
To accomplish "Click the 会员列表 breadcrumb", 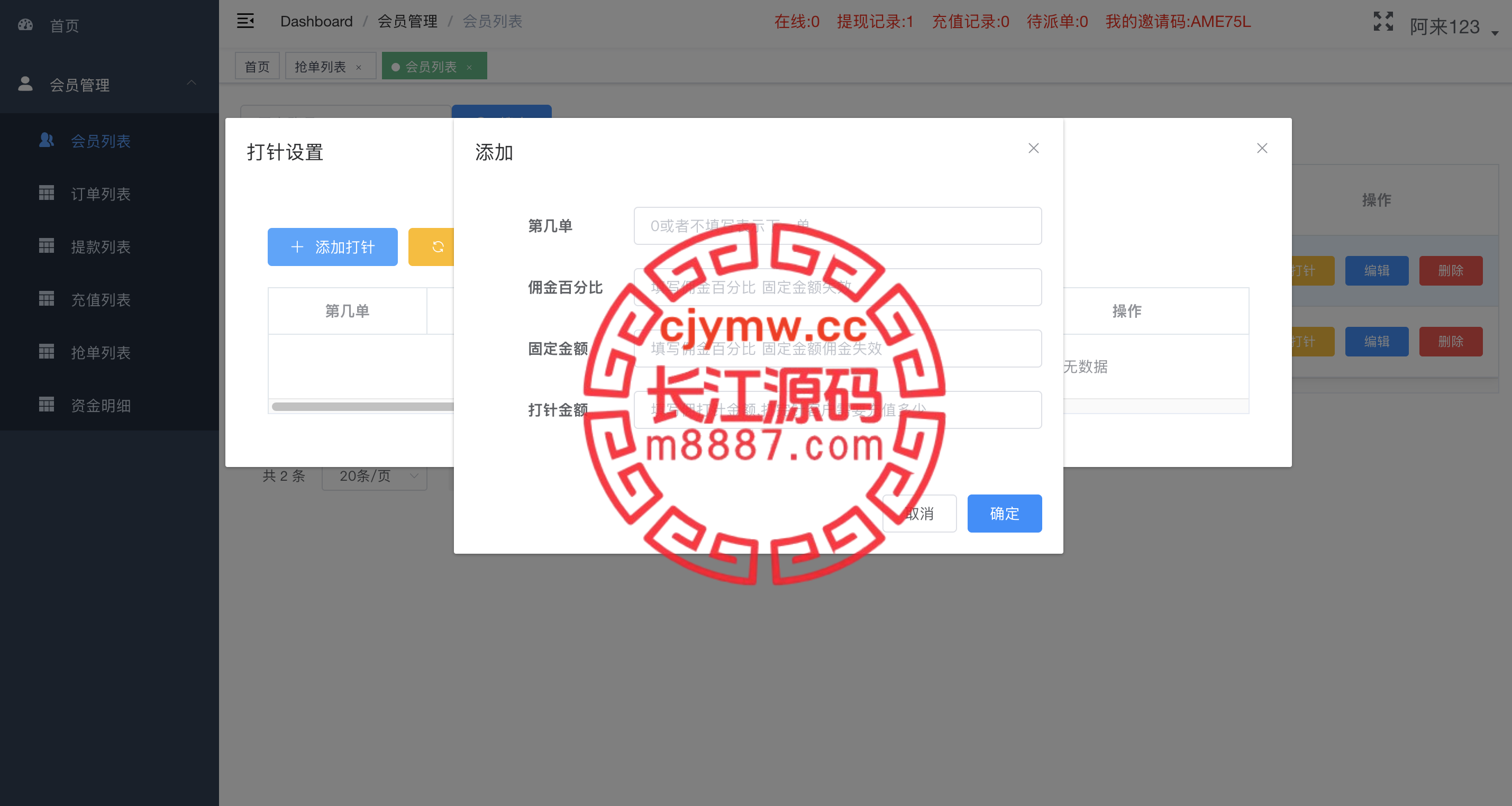I will coord(493,21).
